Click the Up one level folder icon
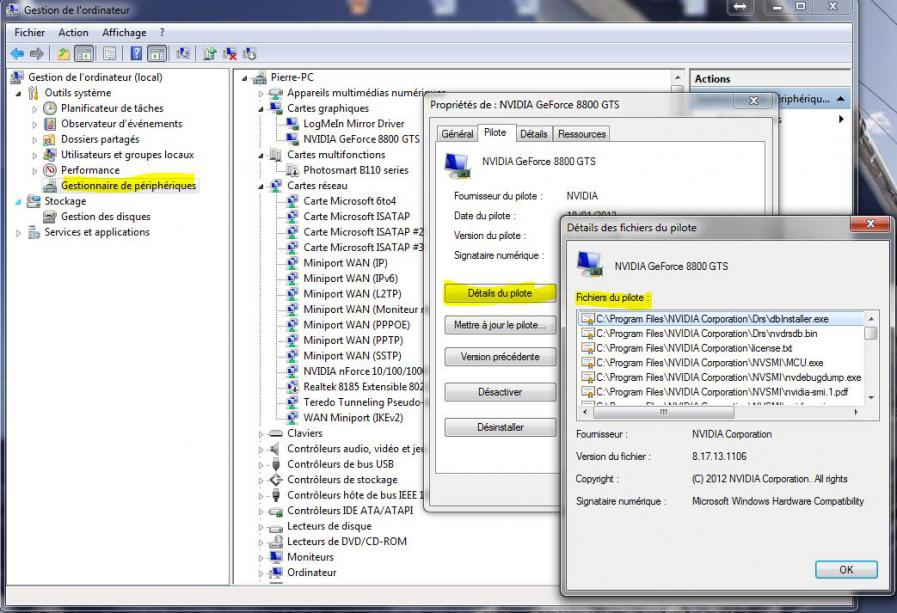Screen dimensions: 897x613 (x=63, y=54)
